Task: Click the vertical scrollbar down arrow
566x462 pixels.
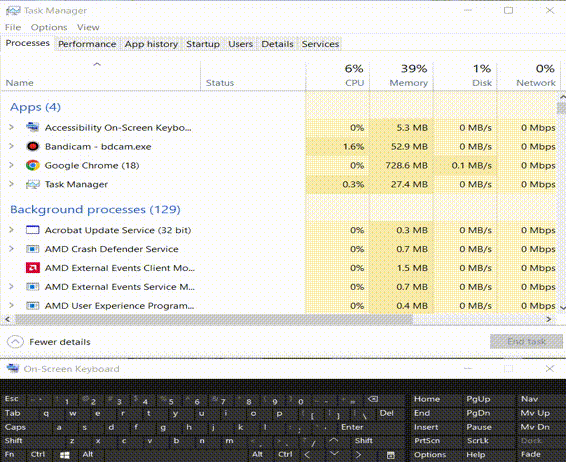Action: (x=562, y=308)
